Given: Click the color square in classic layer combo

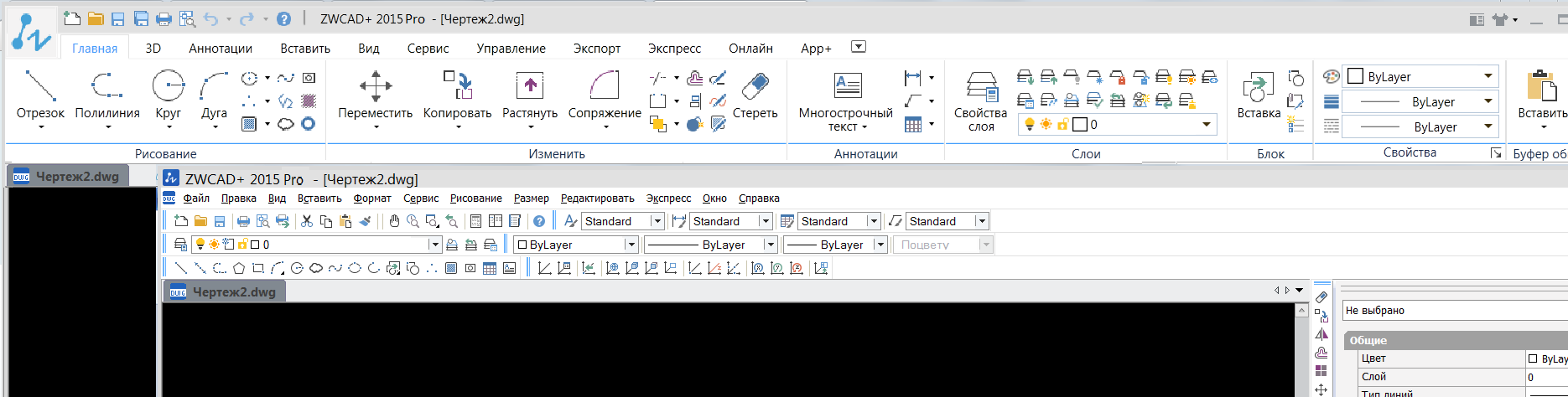Looking at the screenshot, I should coord(255,245).
